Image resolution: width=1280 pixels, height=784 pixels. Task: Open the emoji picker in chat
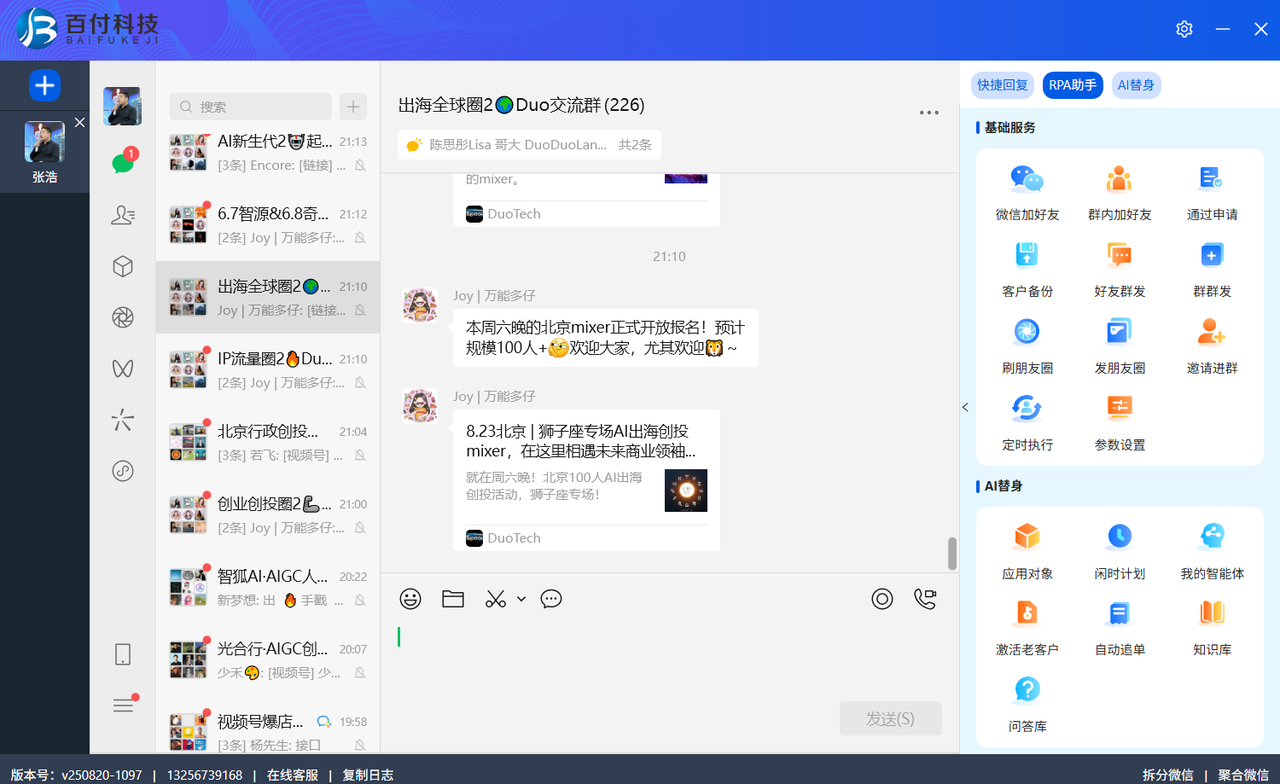pyautogui.click(x=410, y=598)
